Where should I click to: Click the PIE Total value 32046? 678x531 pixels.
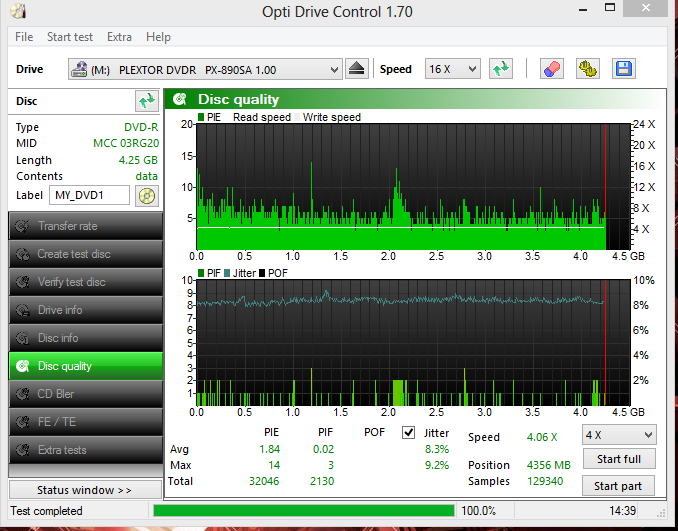point(264,481)
